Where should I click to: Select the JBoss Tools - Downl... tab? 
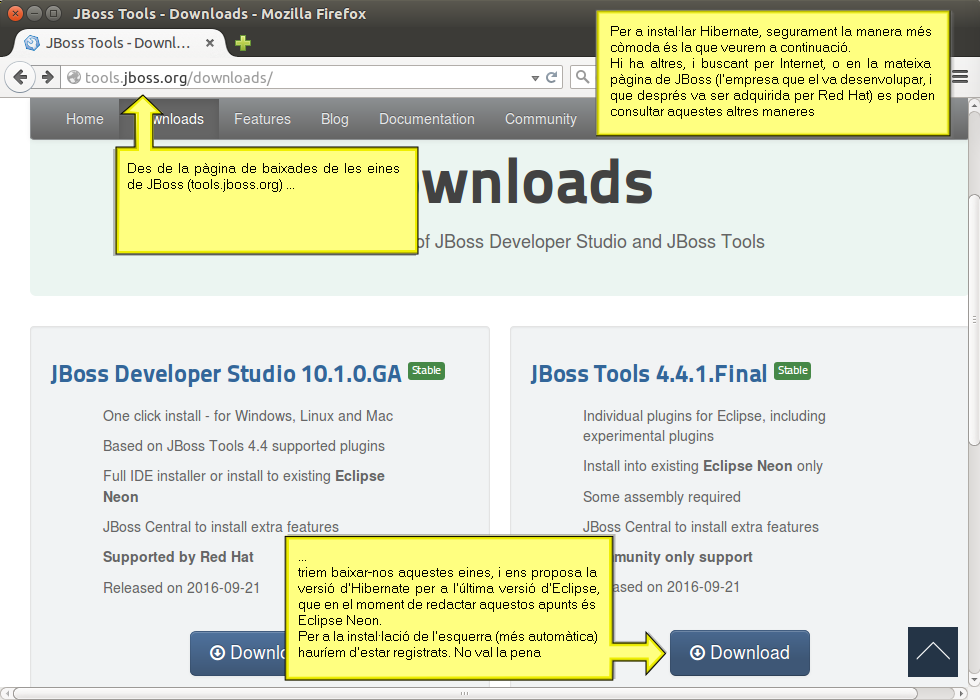tap(118, 43)
